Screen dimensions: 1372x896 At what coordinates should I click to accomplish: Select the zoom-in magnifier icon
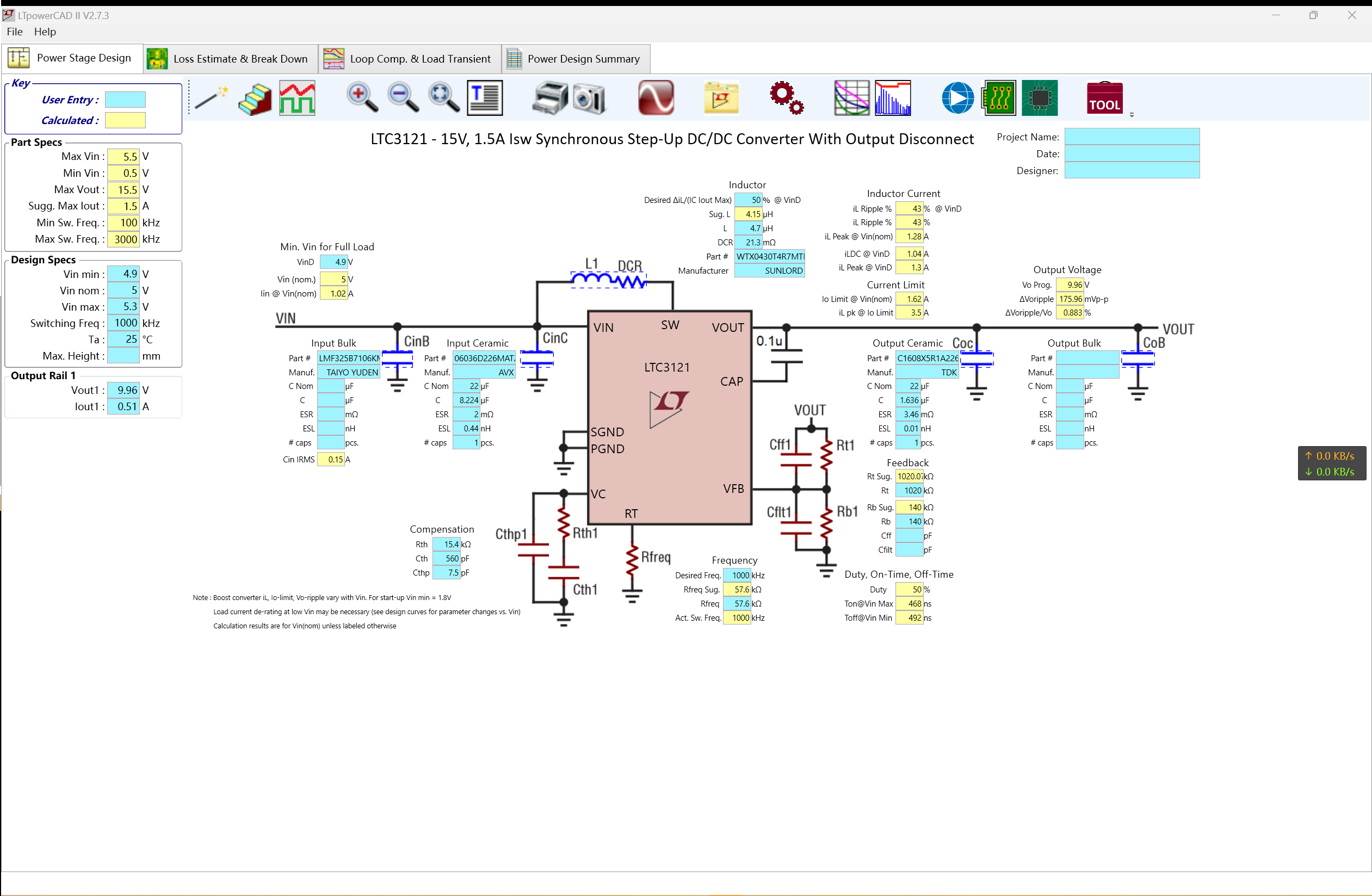[x=361, y=97]
